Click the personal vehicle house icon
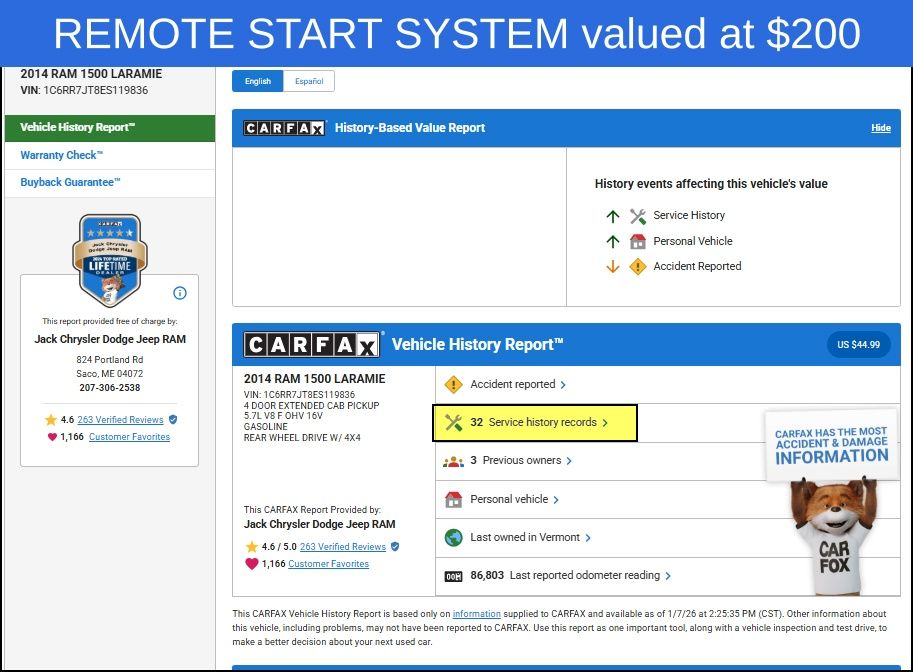Image resolution: width=913 pixels, height=672 pixels. click(x=453, y=499)
